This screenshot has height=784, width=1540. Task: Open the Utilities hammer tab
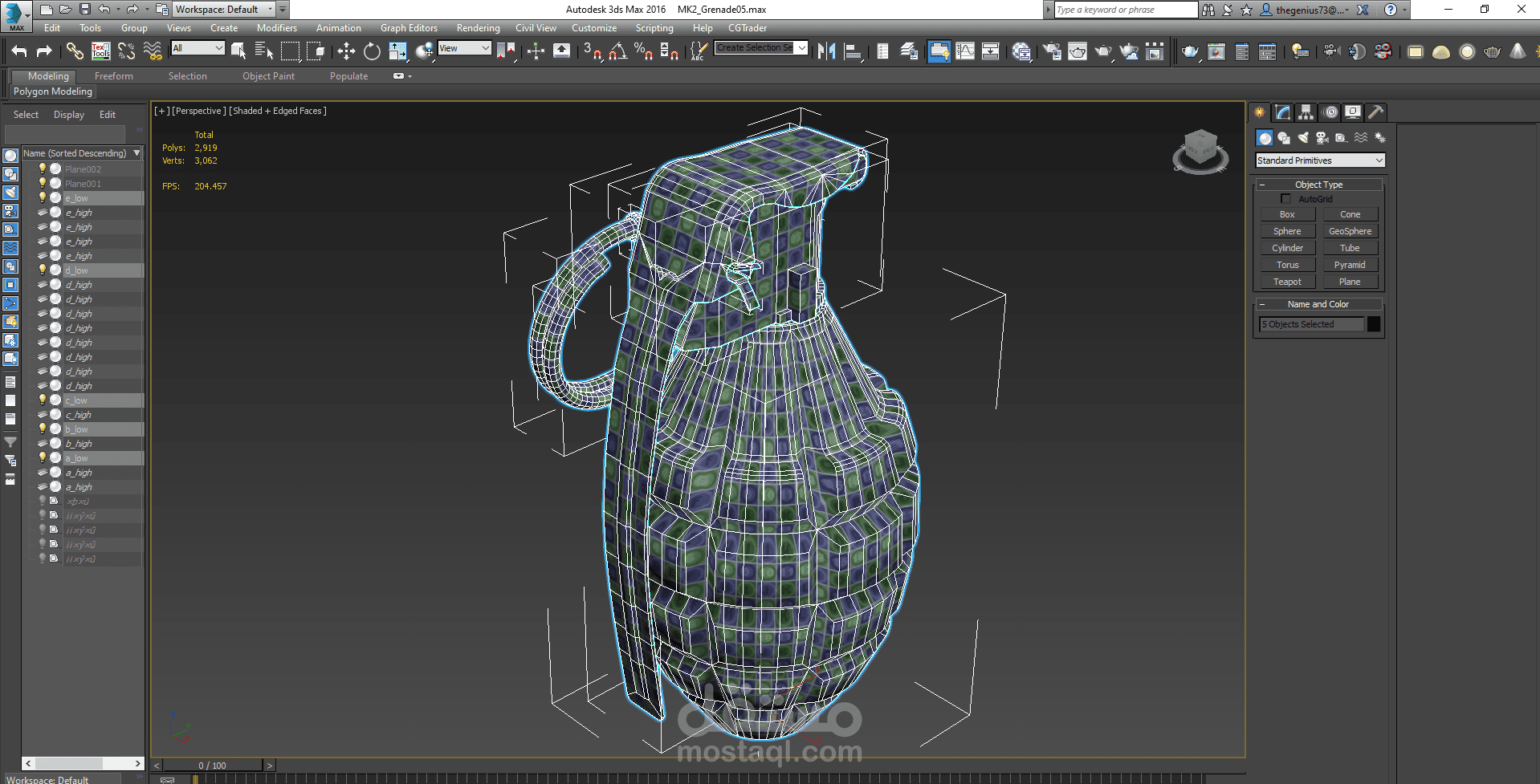[x=1376, y=112]
